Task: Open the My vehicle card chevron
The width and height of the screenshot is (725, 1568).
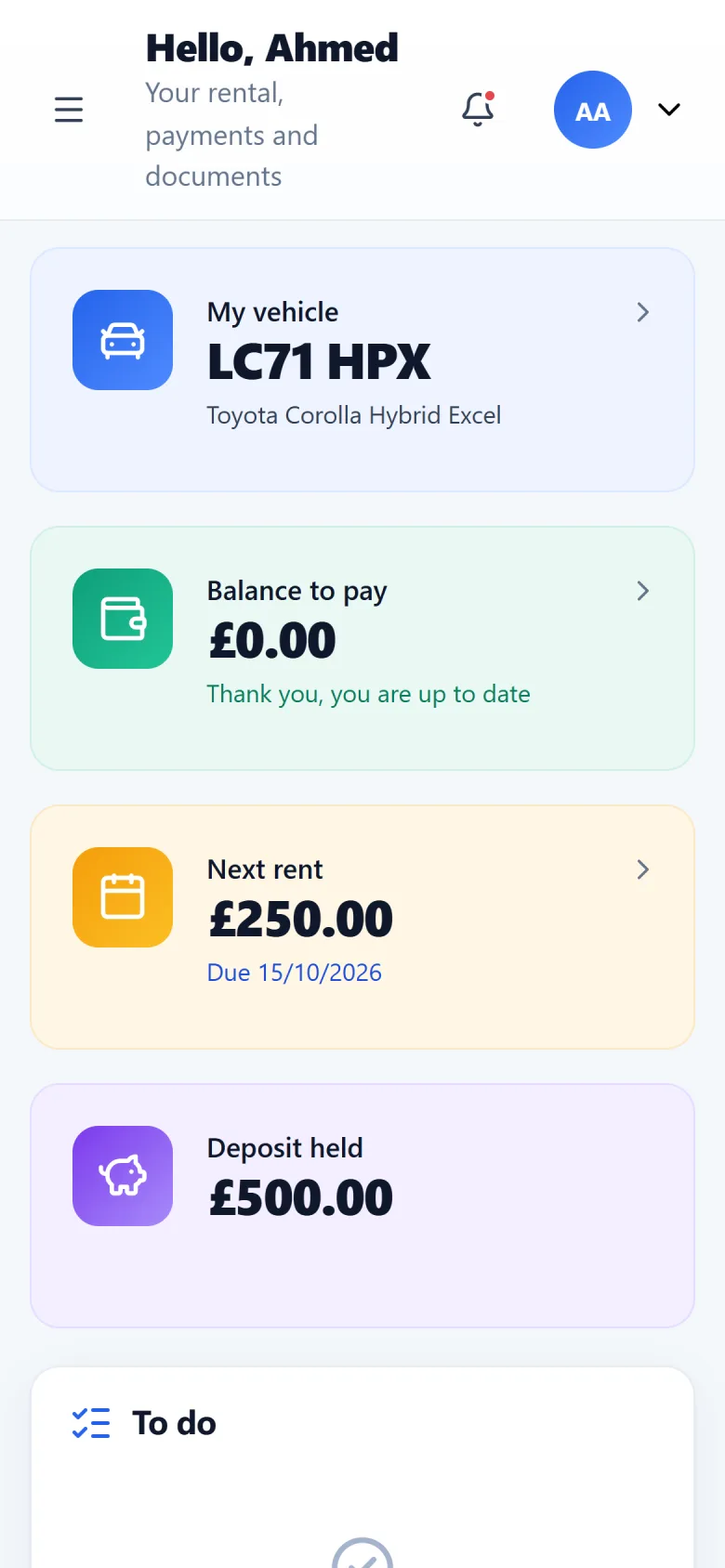Action: pyautogui.click(x=642, y=312)
